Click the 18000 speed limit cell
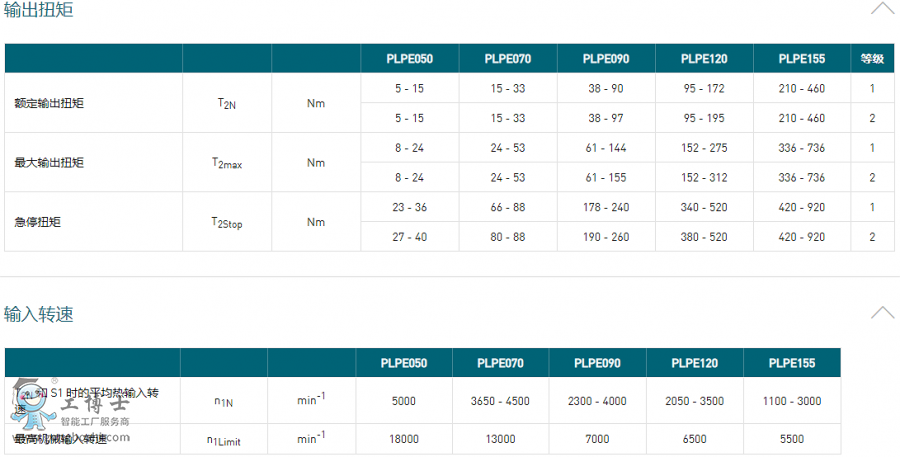Image resolution: width=900 pixels, height=457 pixels. coord(404,439)
